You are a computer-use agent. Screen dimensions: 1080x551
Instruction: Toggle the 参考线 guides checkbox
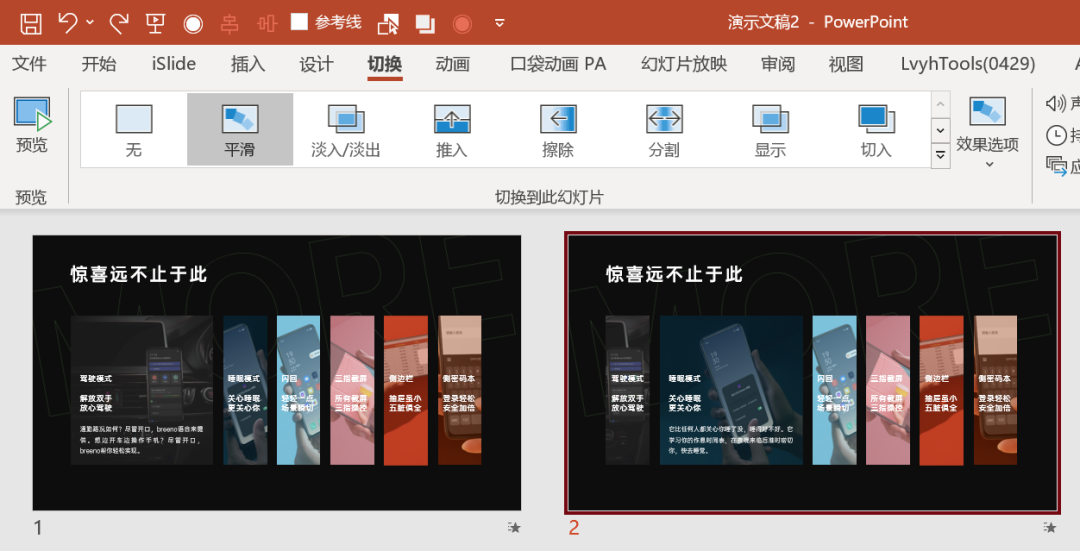coord(299,22)
